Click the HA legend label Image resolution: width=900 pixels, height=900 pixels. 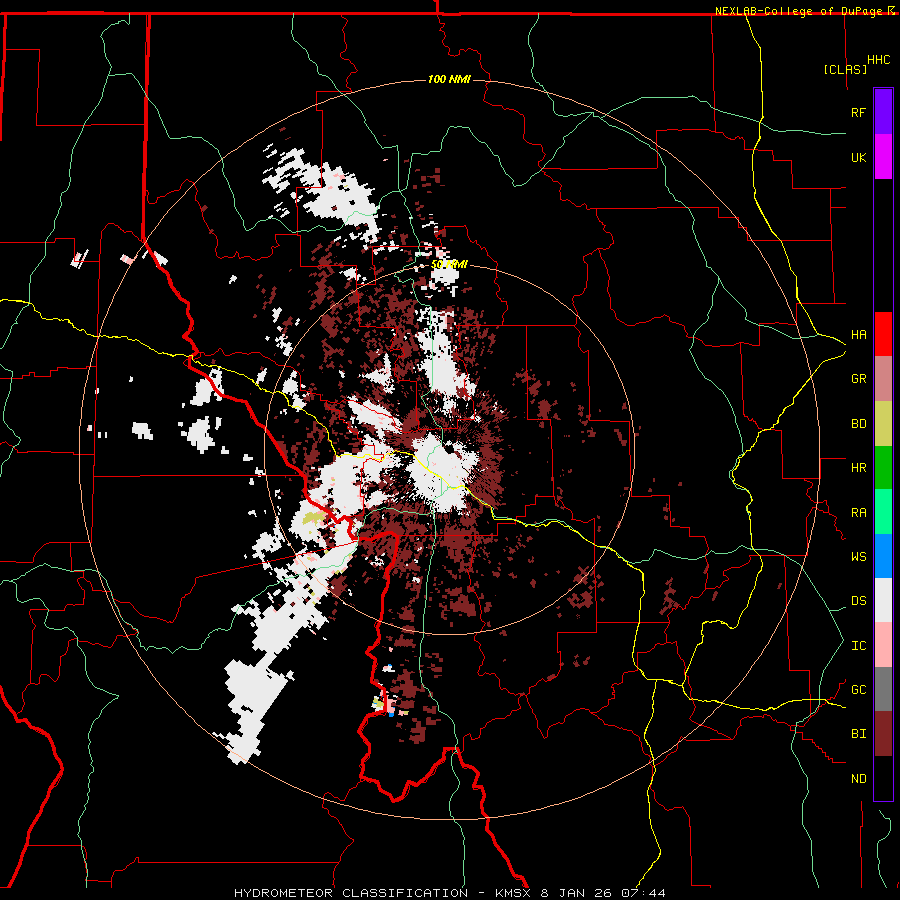tap(858, 335)
